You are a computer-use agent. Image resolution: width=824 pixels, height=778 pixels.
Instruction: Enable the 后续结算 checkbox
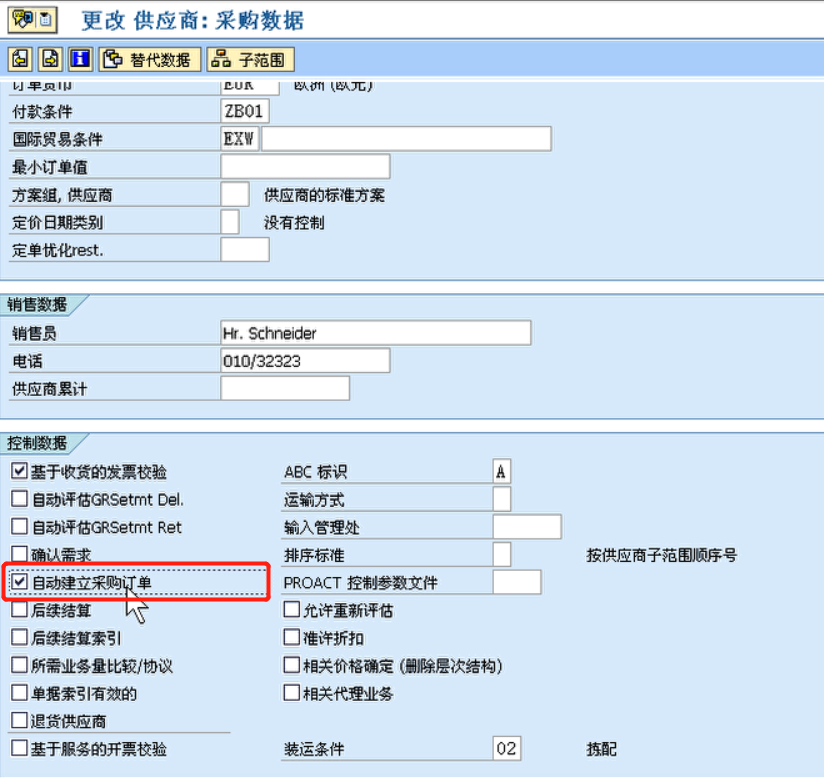[x=17, y=609]
